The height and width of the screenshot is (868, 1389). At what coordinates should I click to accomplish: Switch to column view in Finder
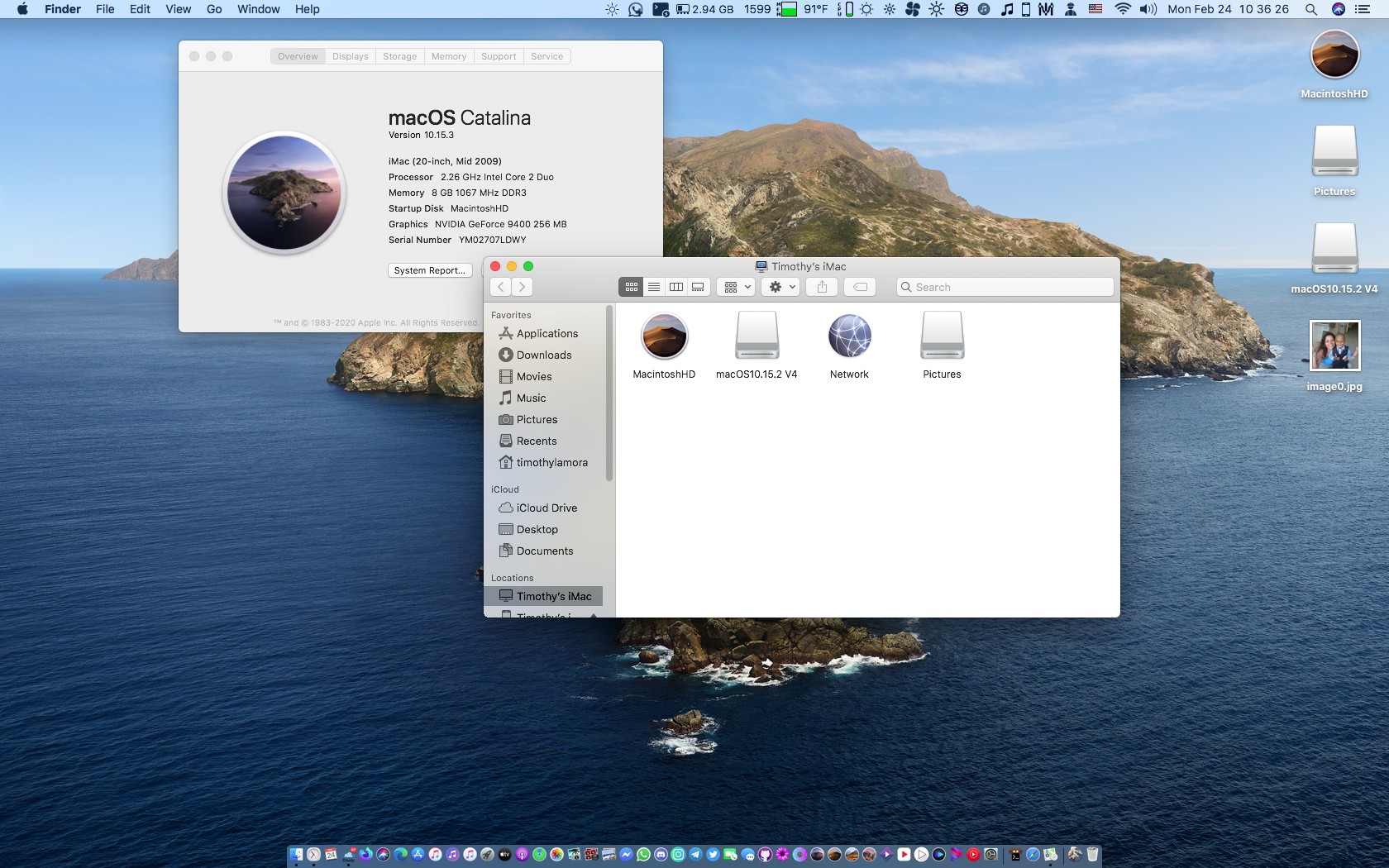[x=676, y=287]
